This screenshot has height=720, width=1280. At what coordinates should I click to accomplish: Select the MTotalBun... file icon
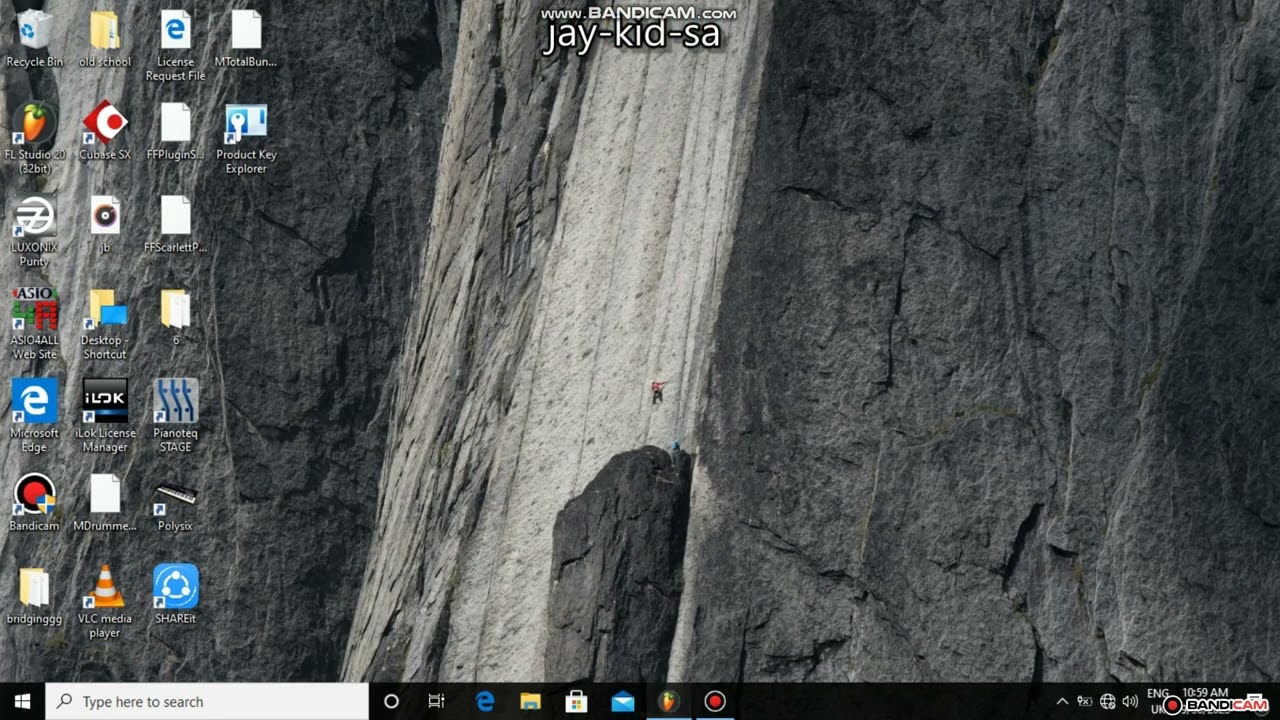[x=246, y=40]
